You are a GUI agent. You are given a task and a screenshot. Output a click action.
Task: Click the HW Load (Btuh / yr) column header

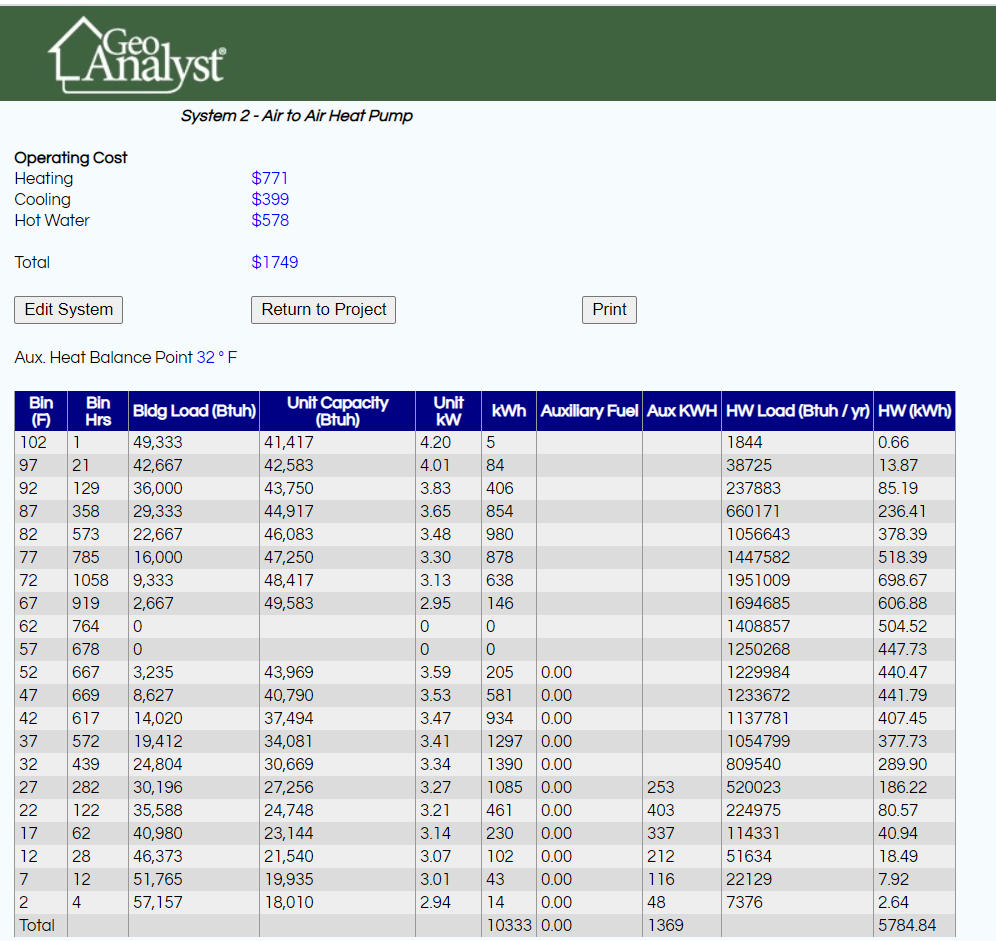pos(797,411)
